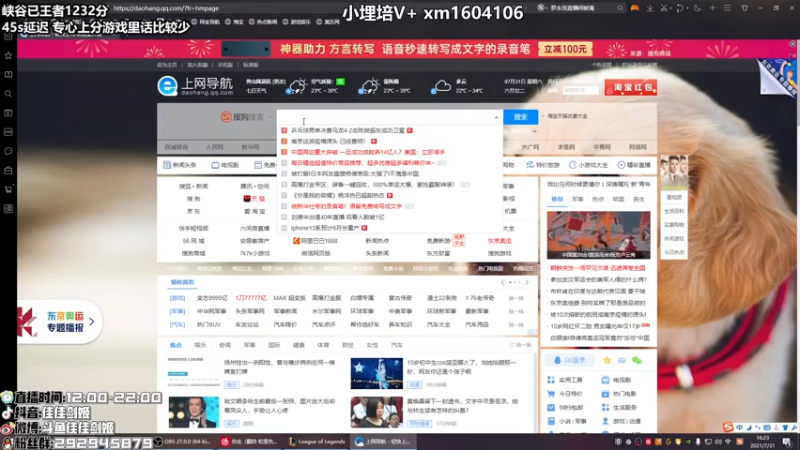Viewport: 800px width, 450px height.
Task: Open the 生活服务 icon
Action: point(605,408)
